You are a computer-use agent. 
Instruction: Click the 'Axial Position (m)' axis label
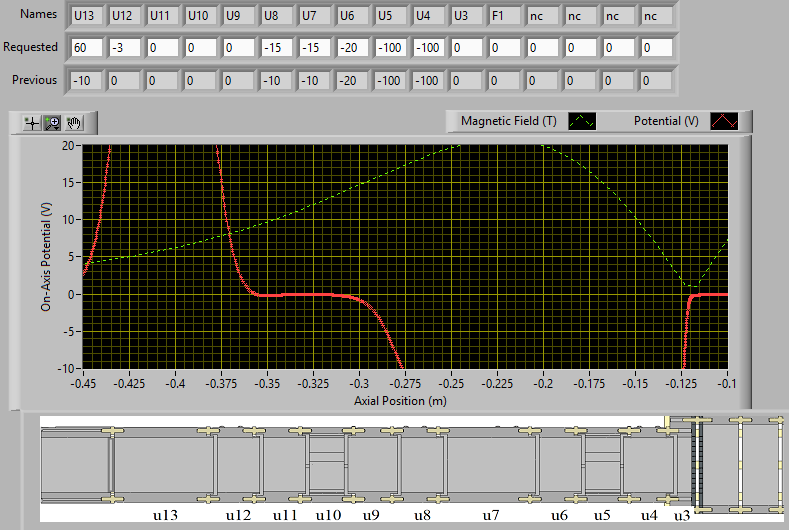[x=400, y=401]
